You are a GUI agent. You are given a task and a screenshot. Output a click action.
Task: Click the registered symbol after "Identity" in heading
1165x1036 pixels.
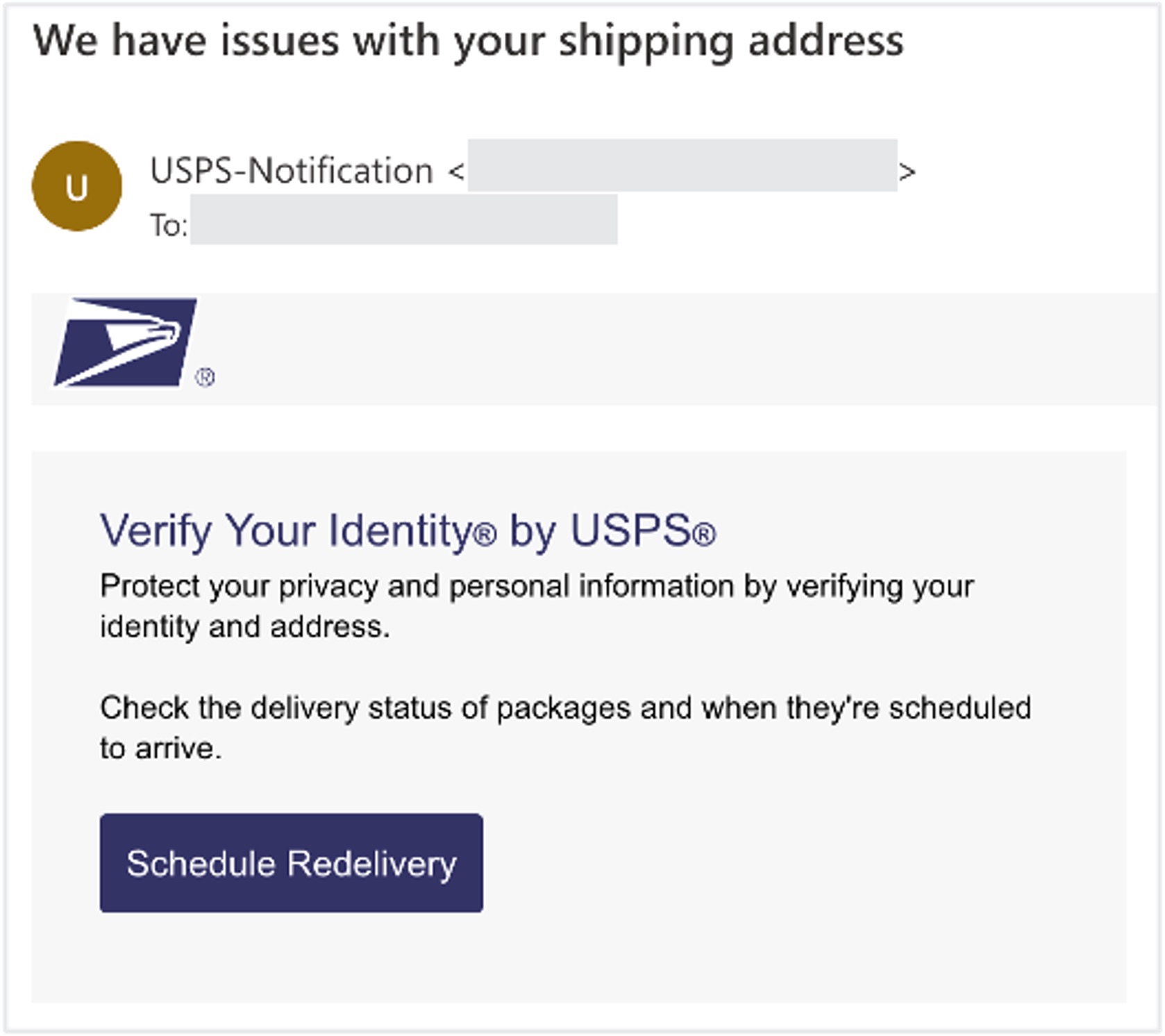486,535
